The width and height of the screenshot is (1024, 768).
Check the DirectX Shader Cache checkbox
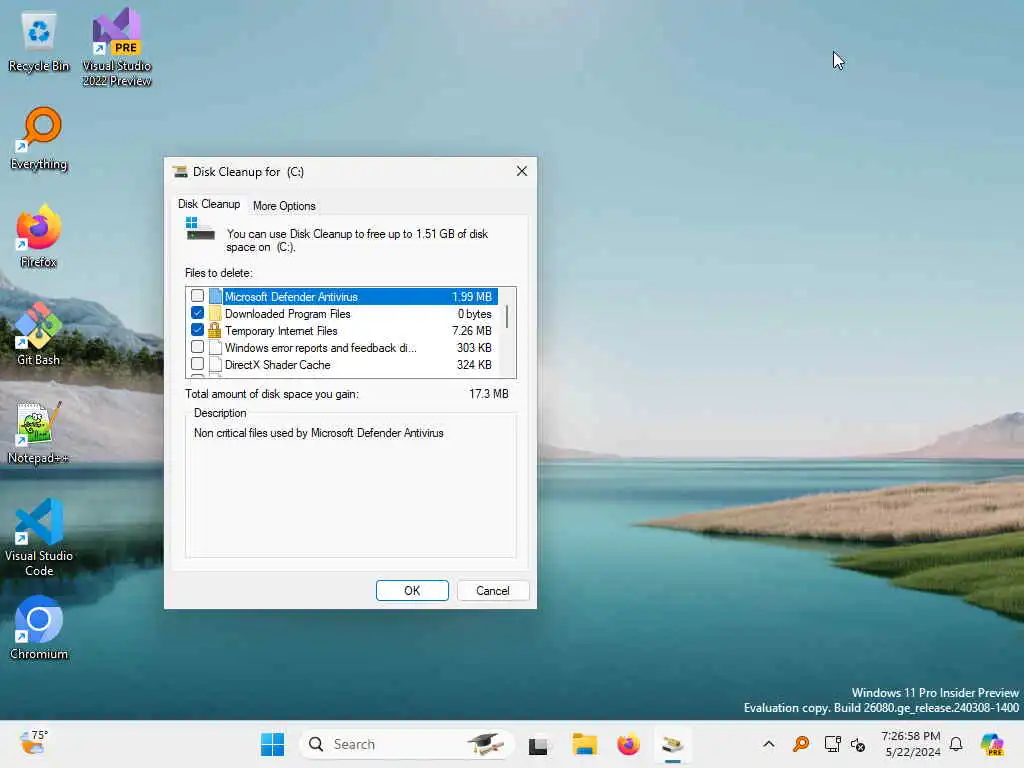[x=197, y=364]
